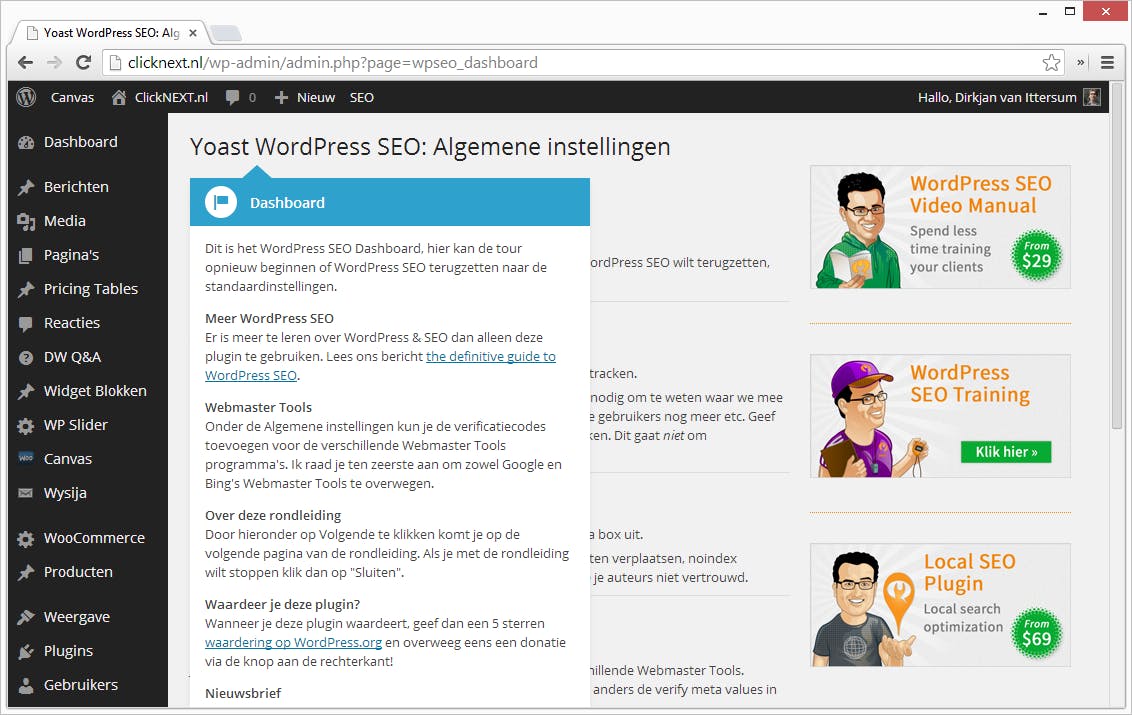Click the user avatar in admin bar

click(1092, 97)
